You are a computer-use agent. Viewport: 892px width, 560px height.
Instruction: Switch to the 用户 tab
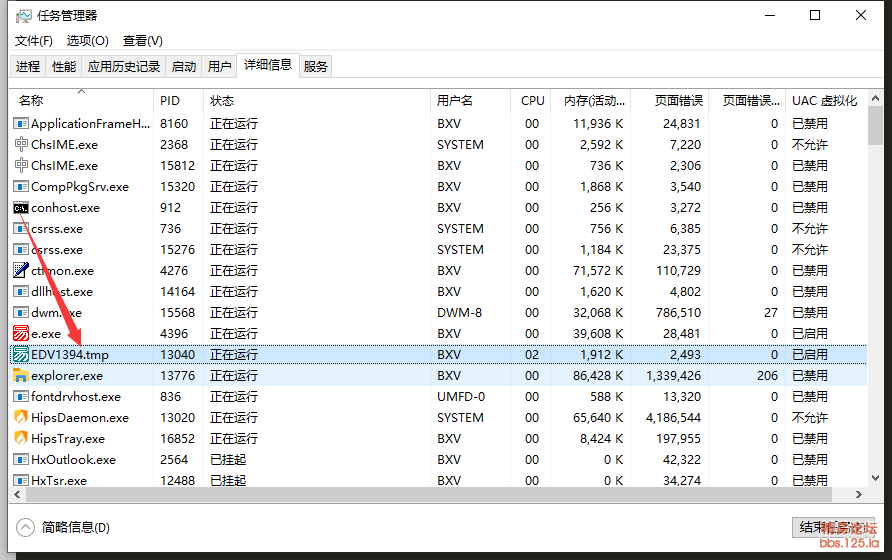click(220, 67)
